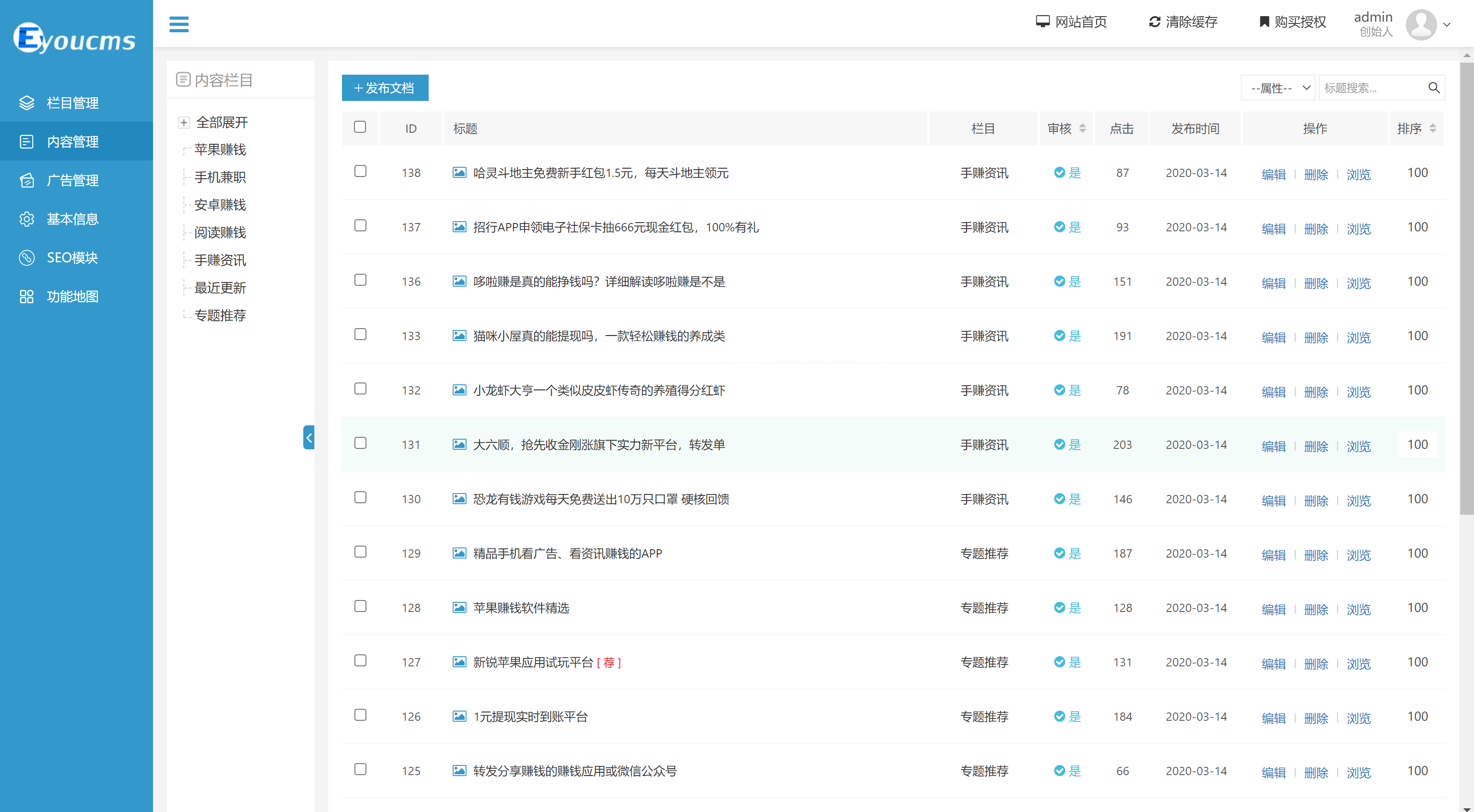Select 手赚资讯 in the category tree
1474x812 pixels.
[x=220, y=260]
